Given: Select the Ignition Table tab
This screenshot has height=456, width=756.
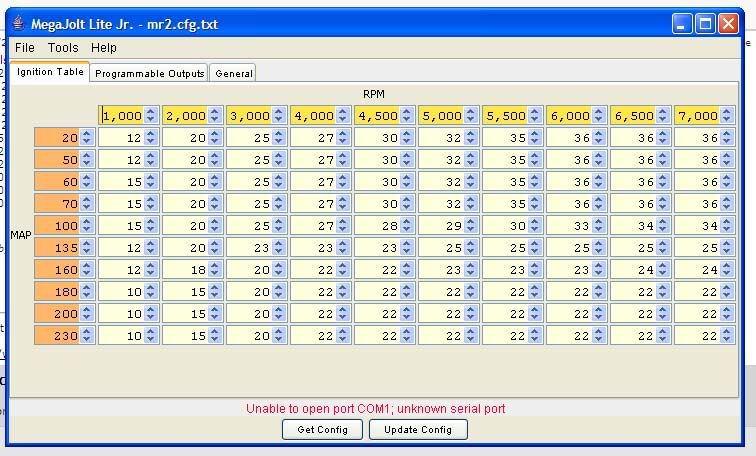Looking at the screenshot, I should (x=50, y=72).
